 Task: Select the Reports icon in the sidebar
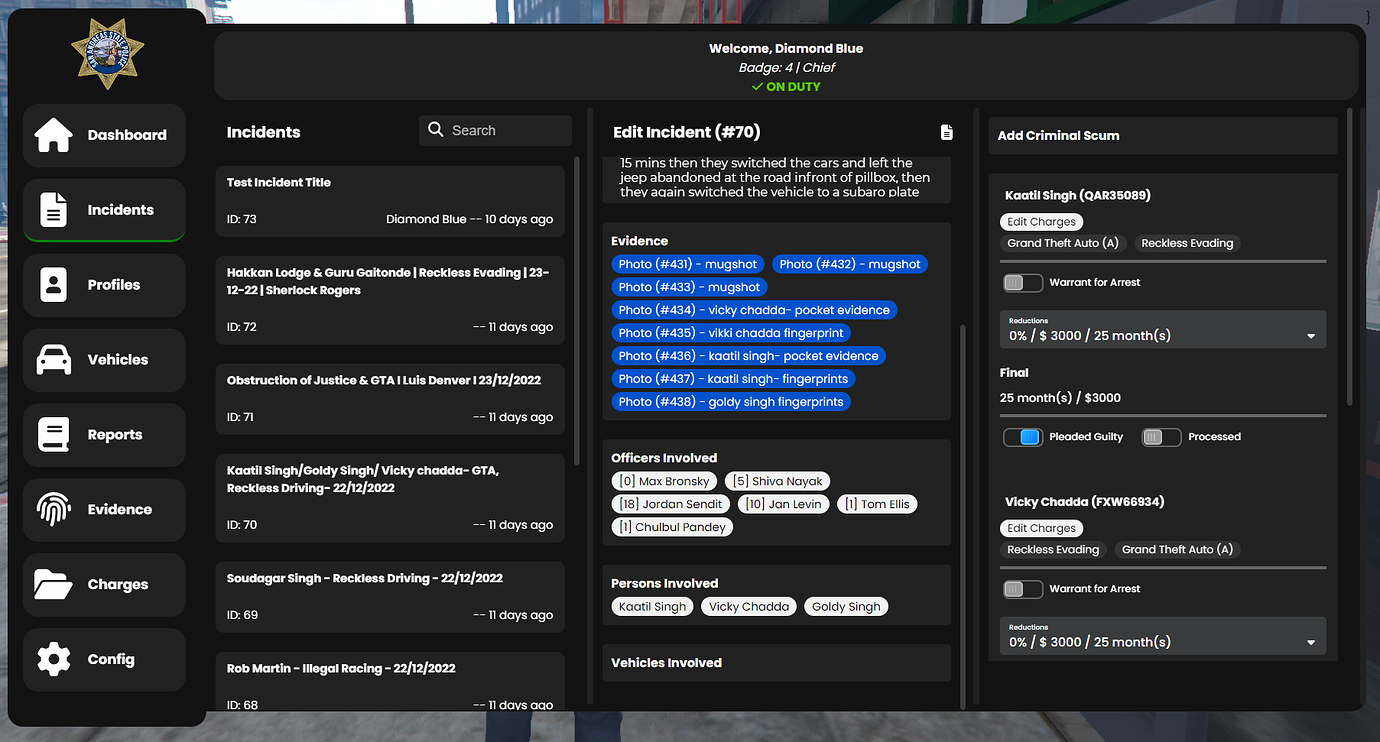[54, 434]
